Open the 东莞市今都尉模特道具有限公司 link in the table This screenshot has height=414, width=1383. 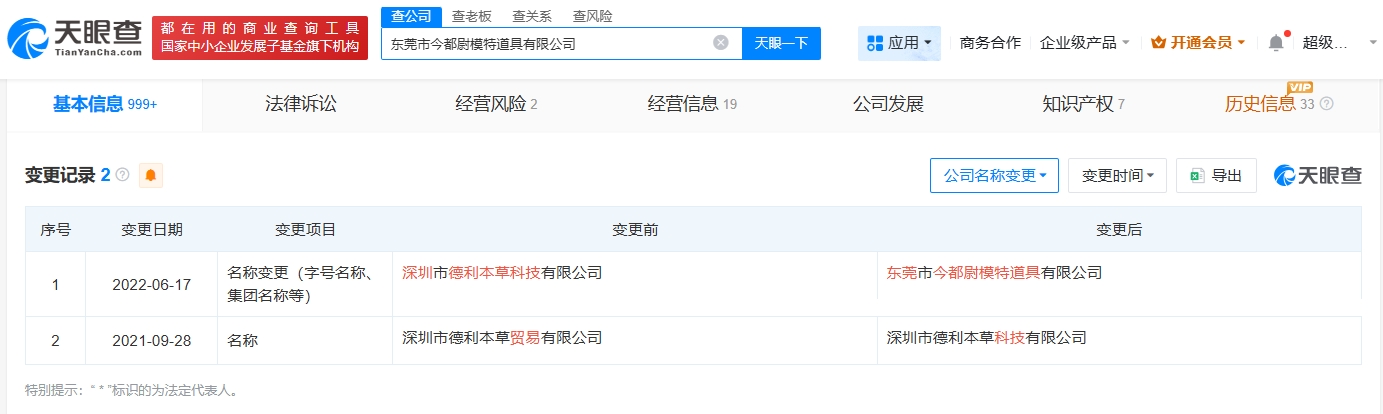pyautogui.click(x=994, y=272)
